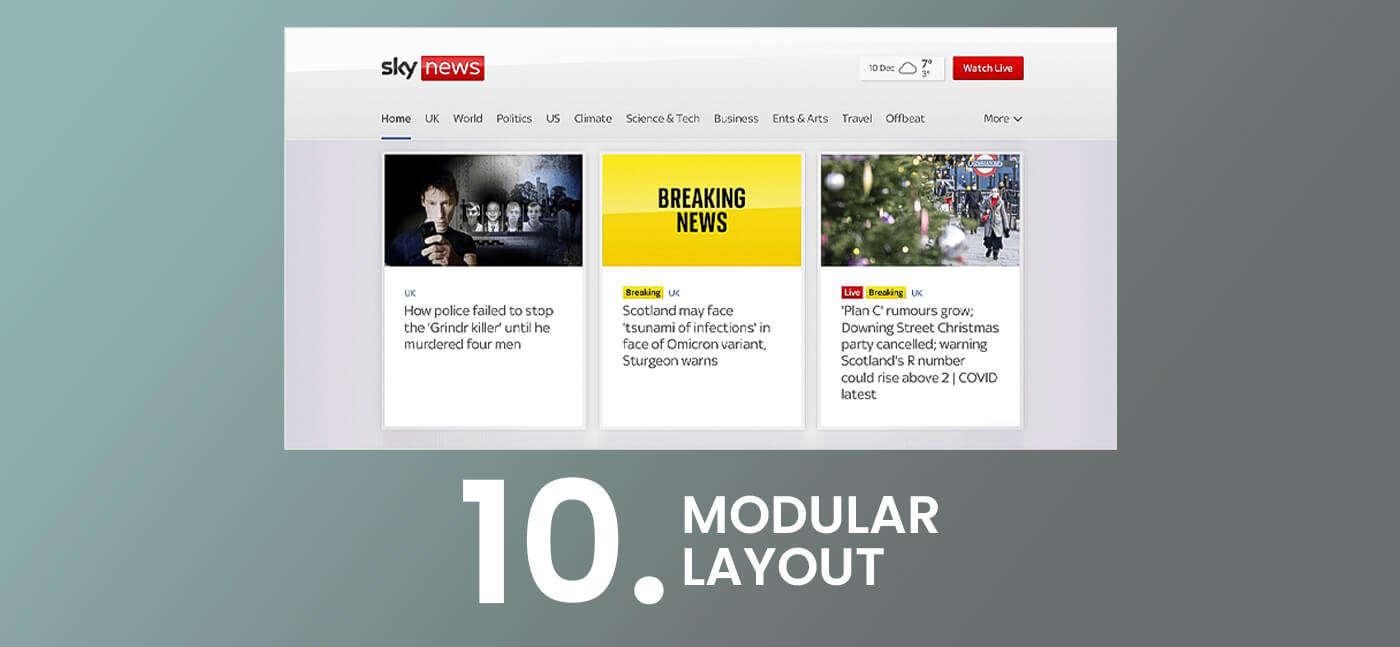The height and width of the screenshot is (647, 1400).
Task: Switch to the World section
Action: pos(467,118)
